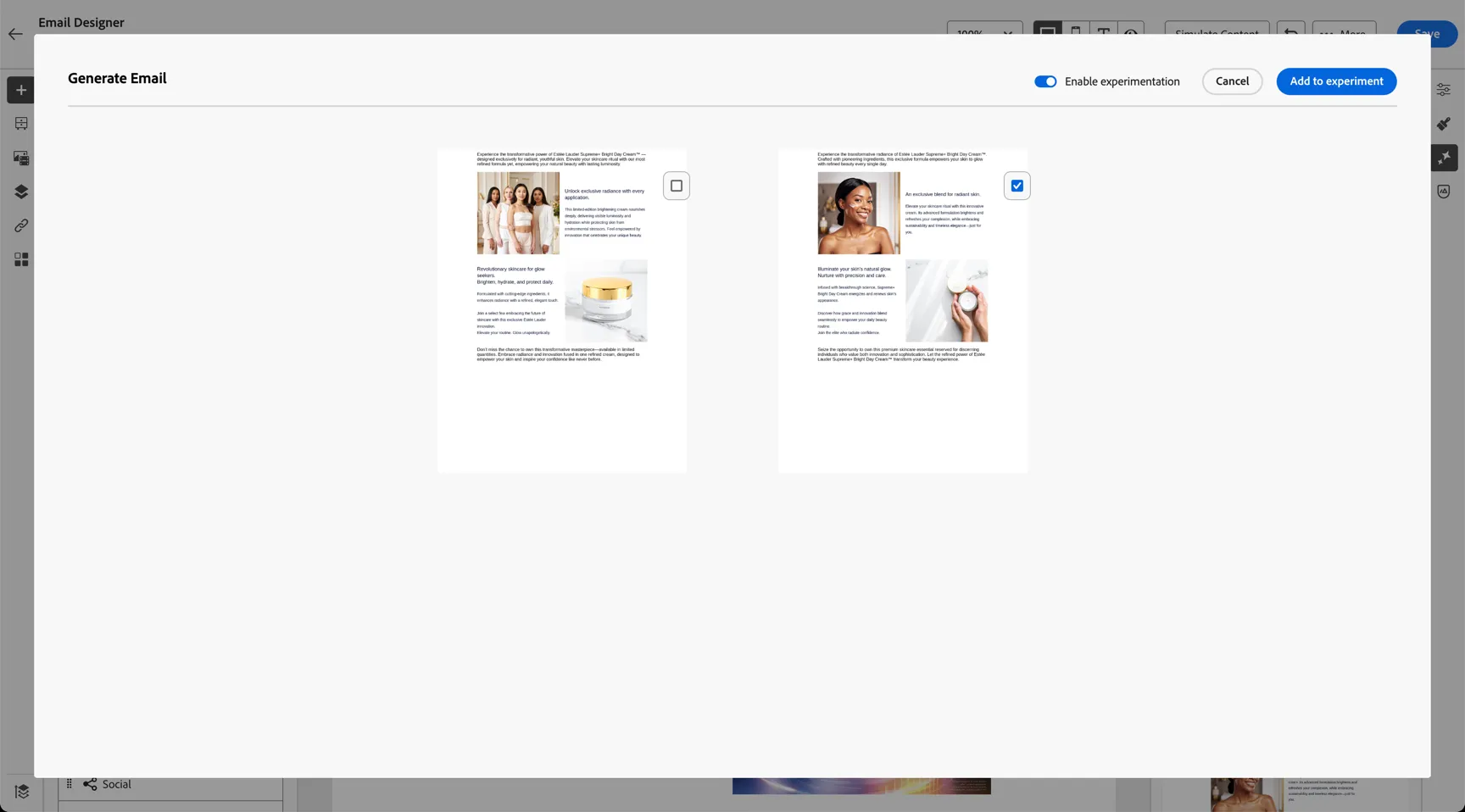
Task: Click the share icon next to Social
Action: click(x=90, y=784)
